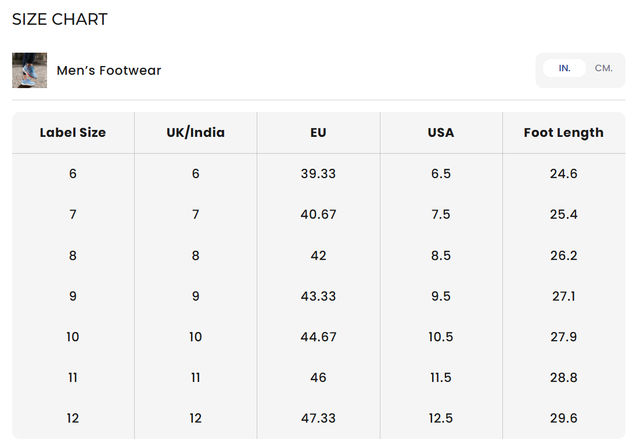Click the USA column header
This screenshot has height=448, width=640.
coord(441,133)
